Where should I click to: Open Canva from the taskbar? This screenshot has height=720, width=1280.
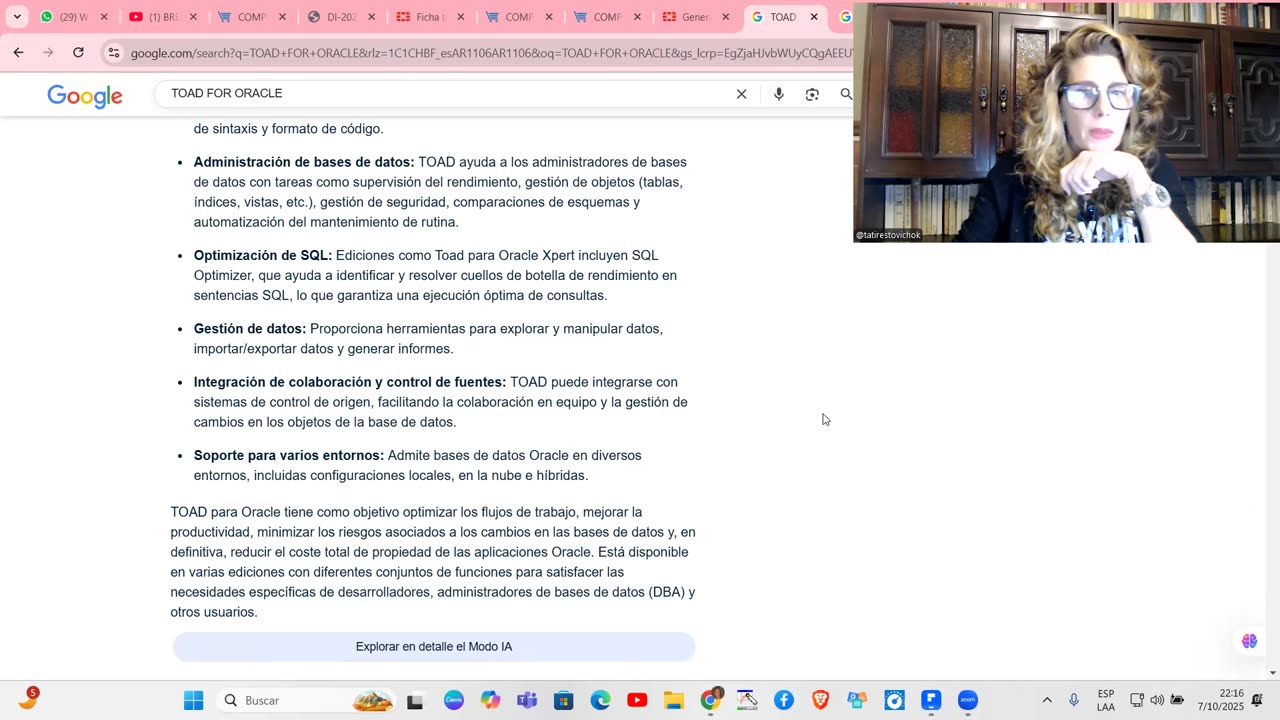pyautogui.click(x=454, y=700)
